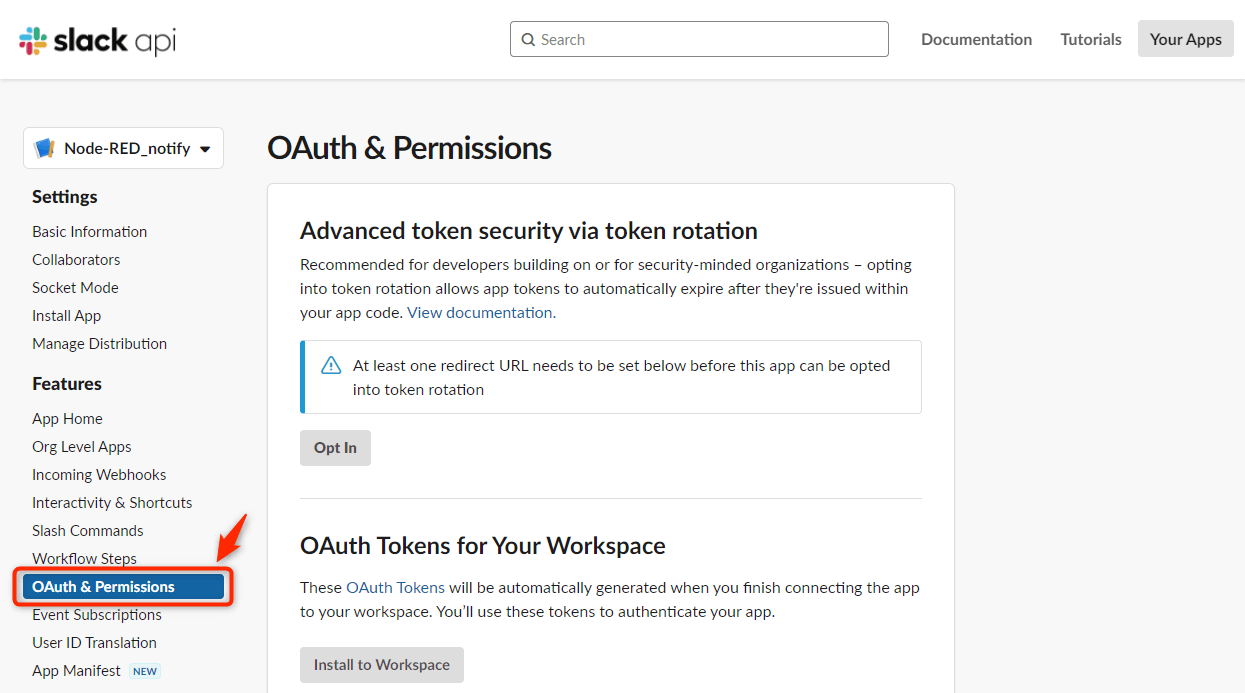Select Socket Mode in sidebar
1245x693 pixels.
[x=75, y=287]
